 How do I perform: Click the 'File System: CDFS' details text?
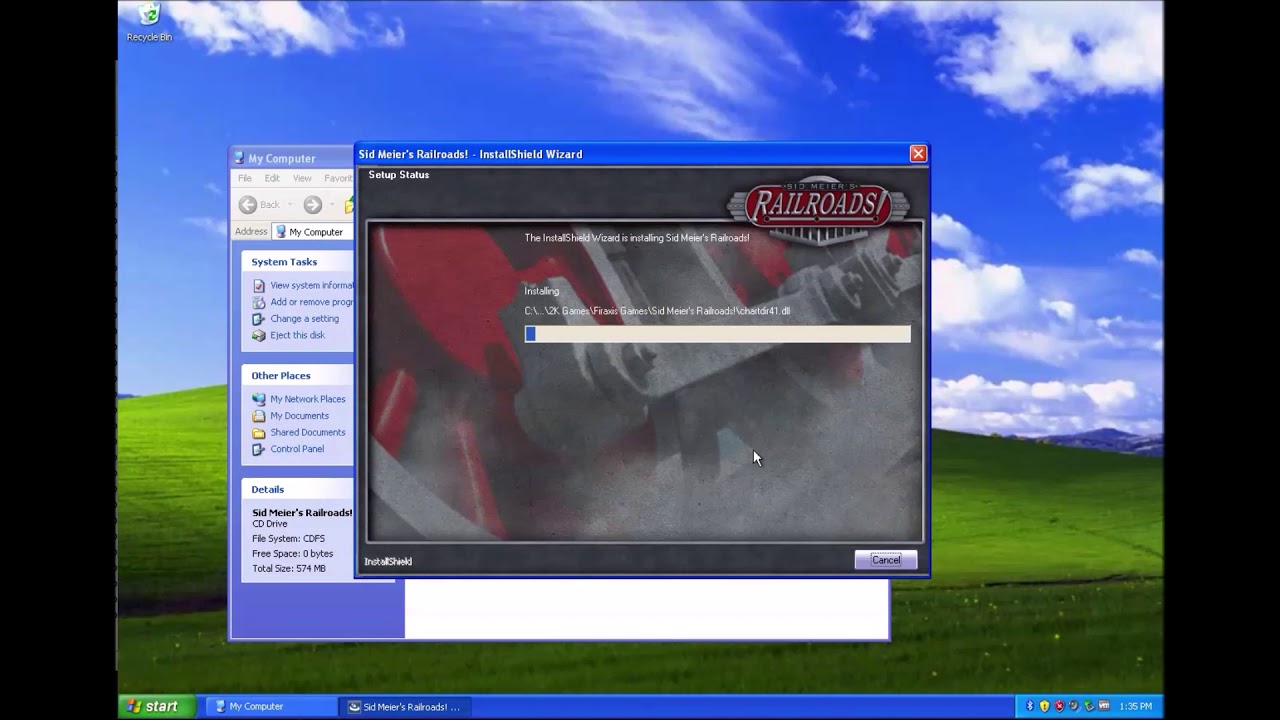(x=288, y=538)
